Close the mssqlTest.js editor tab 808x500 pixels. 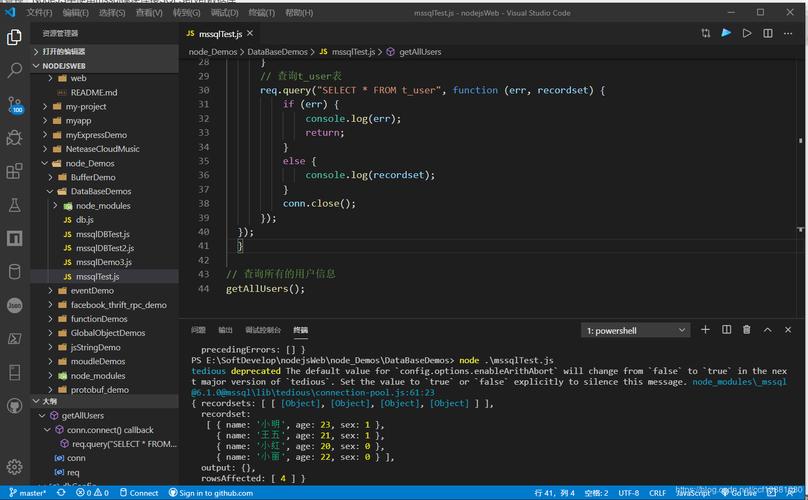pyautogui.click(x=250, y=34)
